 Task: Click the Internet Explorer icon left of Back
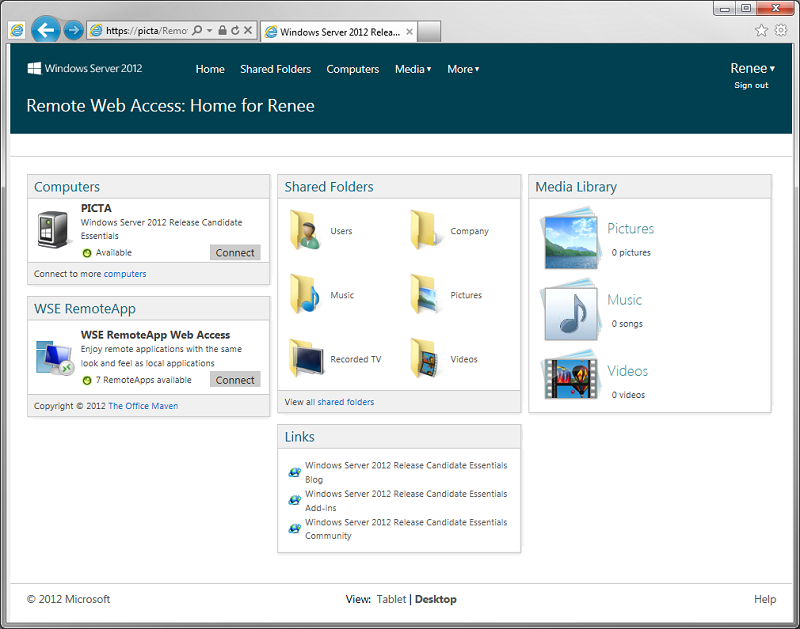pos(17,31)
